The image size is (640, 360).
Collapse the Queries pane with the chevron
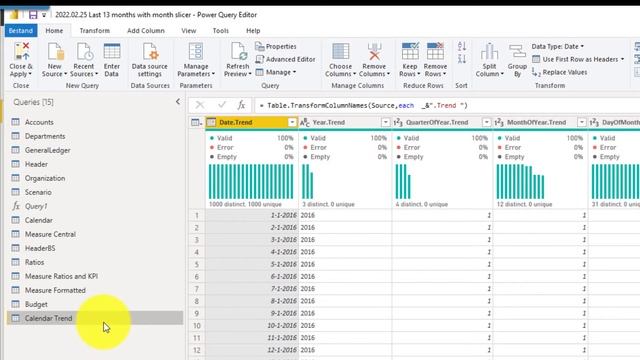click(x=178, y=102)
